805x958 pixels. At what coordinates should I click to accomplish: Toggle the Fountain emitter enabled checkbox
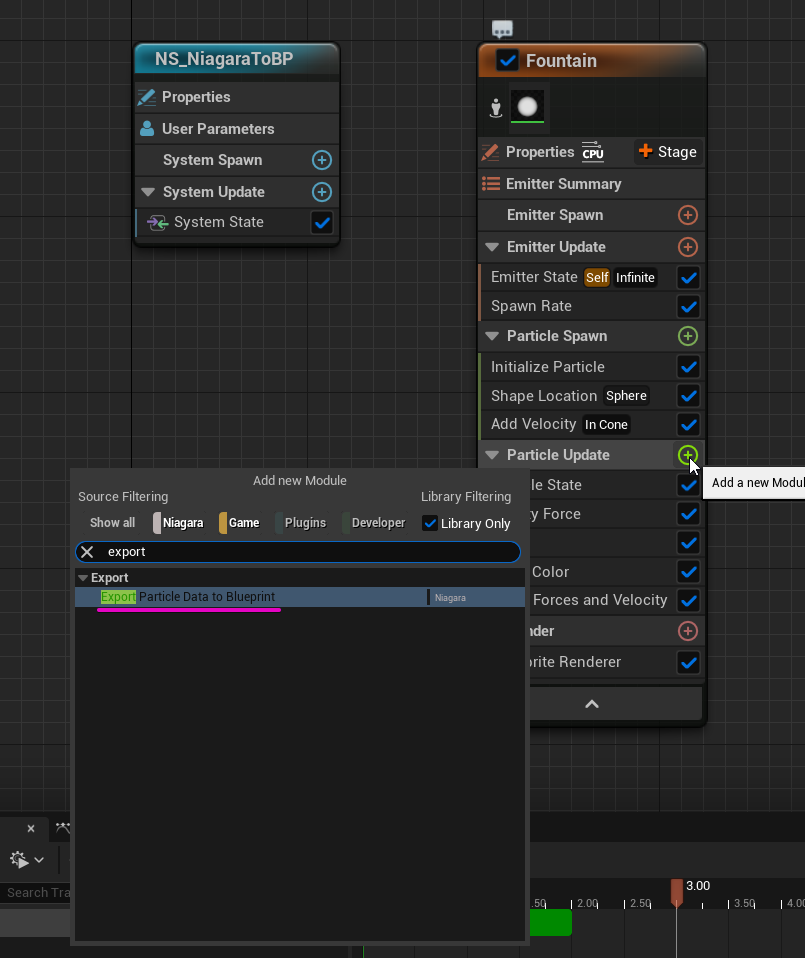507,60
